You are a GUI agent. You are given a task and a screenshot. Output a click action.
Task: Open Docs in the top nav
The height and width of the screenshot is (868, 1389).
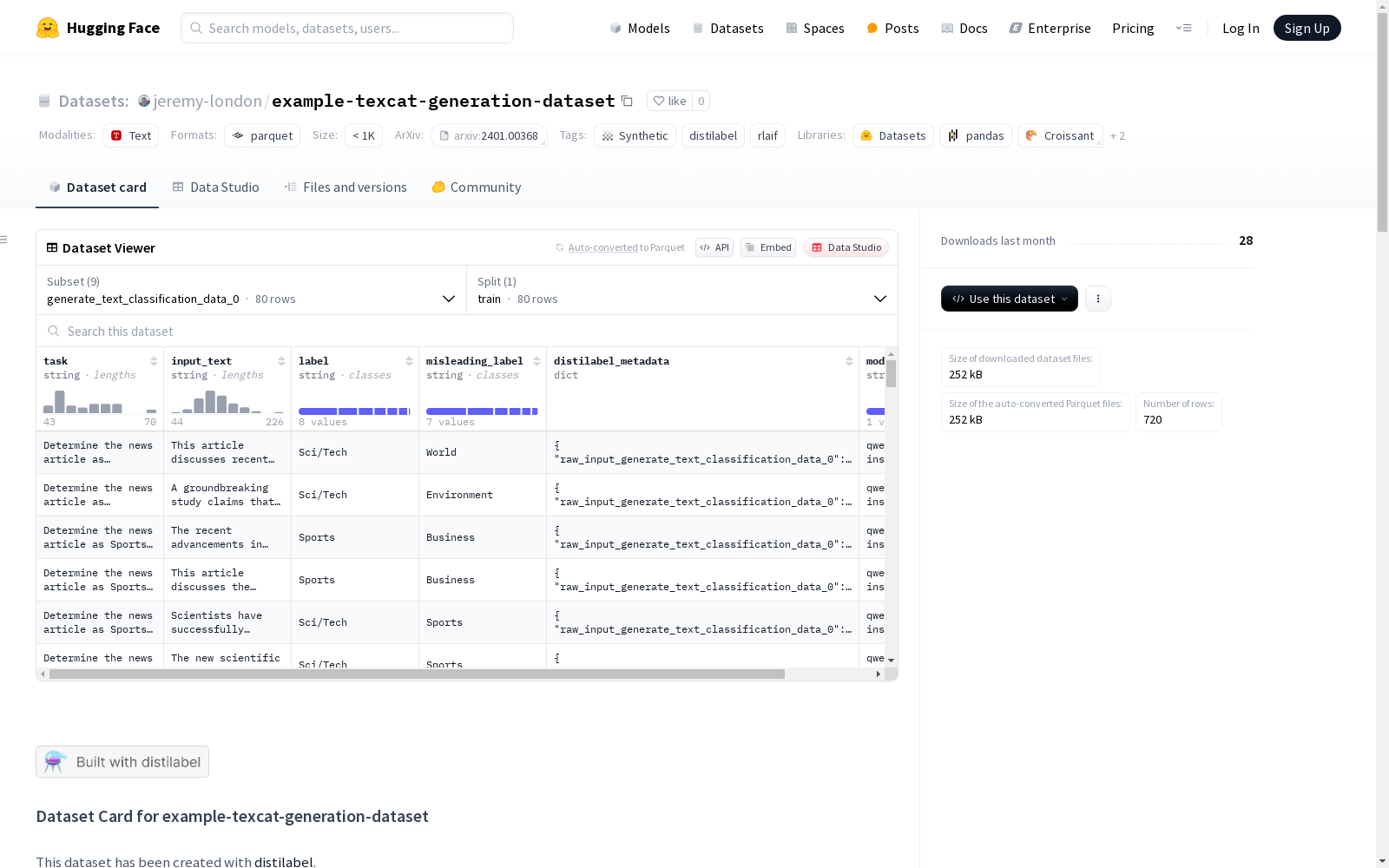pos(964,28)
